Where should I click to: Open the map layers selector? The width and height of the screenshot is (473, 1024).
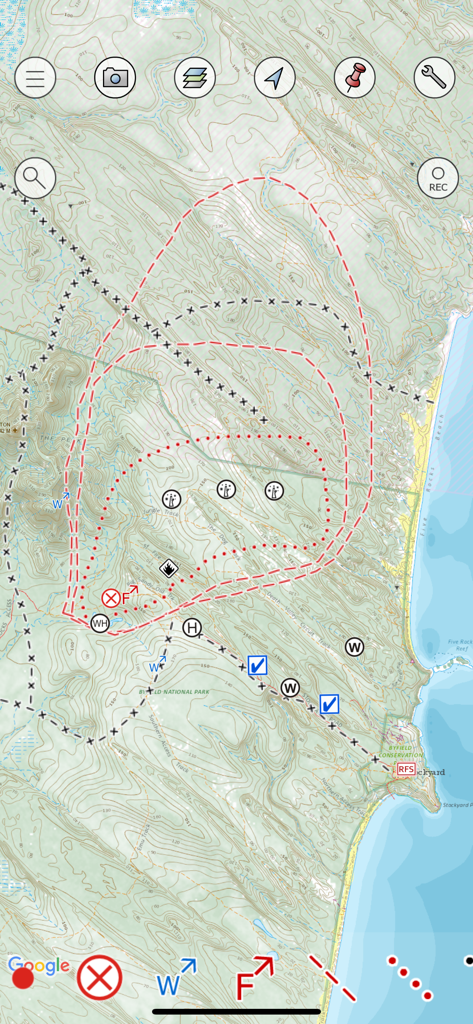pos(195,78)
